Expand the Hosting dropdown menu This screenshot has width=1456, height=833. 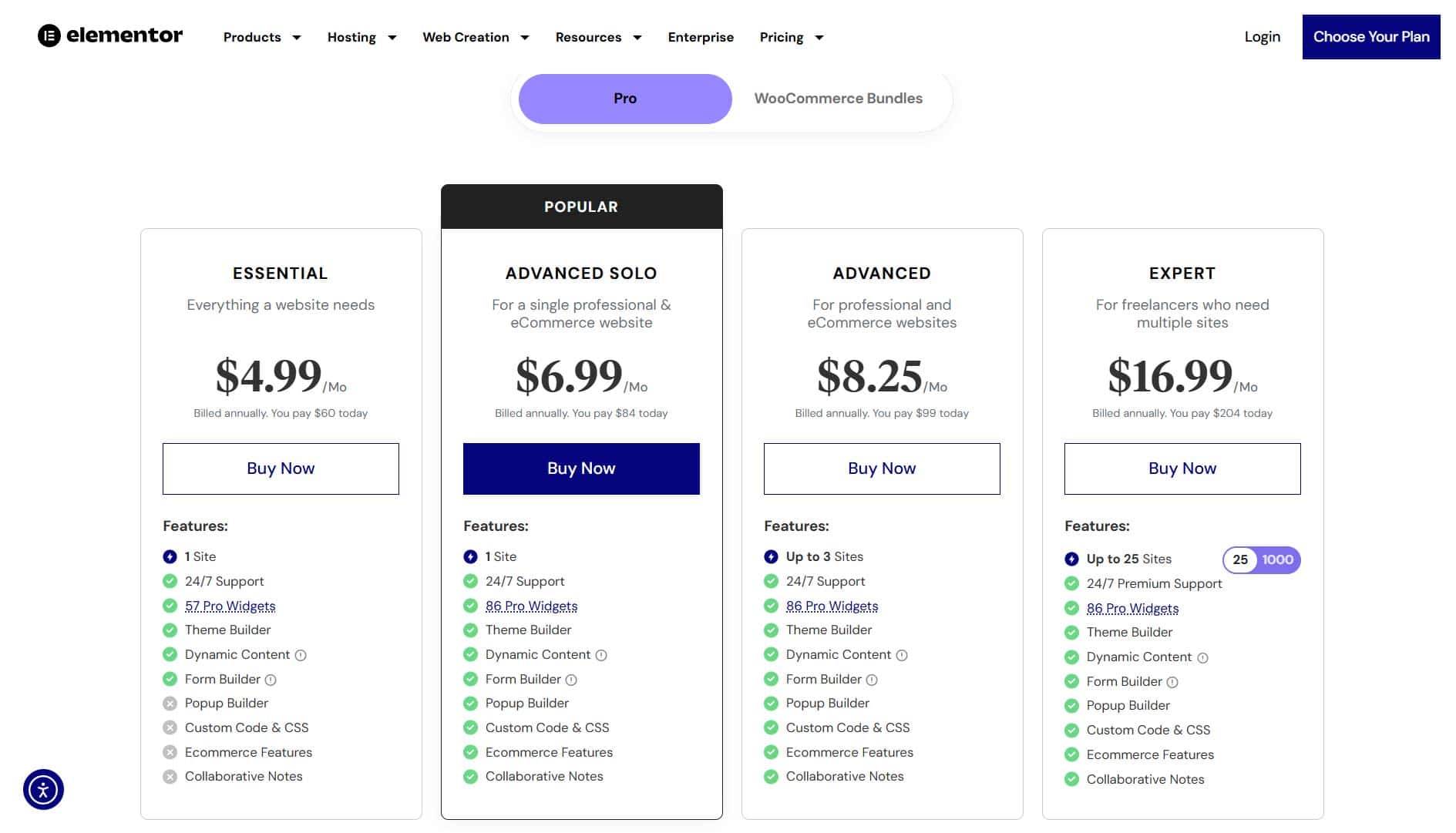click(362, 37)
